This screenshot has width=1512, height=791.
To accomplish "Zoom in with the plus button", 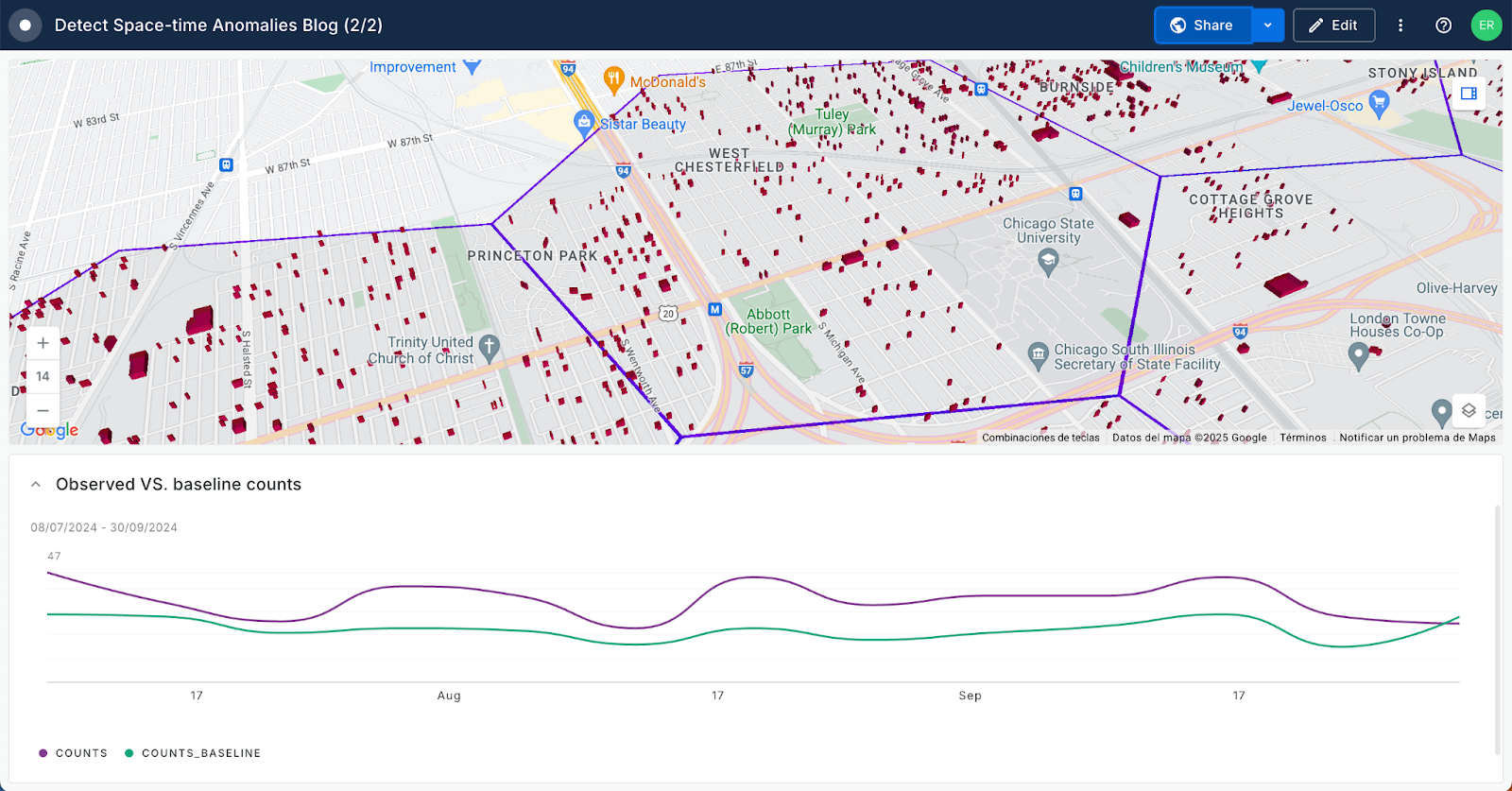I will [x=43, y=343].
